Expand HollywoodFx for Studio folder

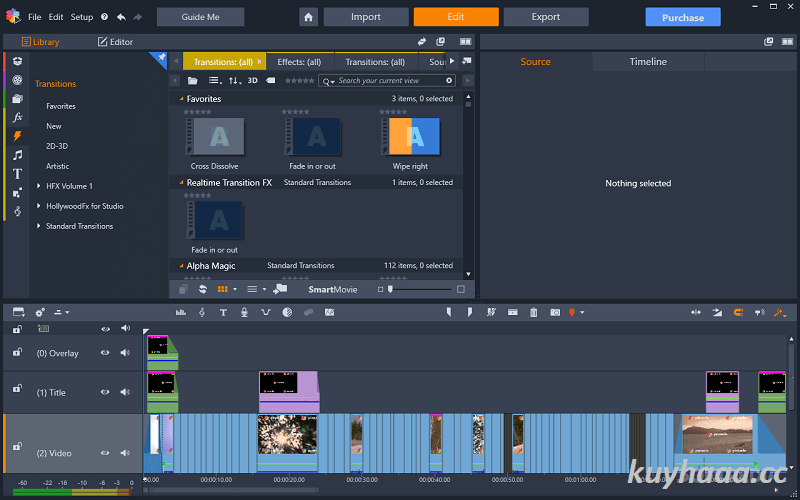[x=39, y=206]
